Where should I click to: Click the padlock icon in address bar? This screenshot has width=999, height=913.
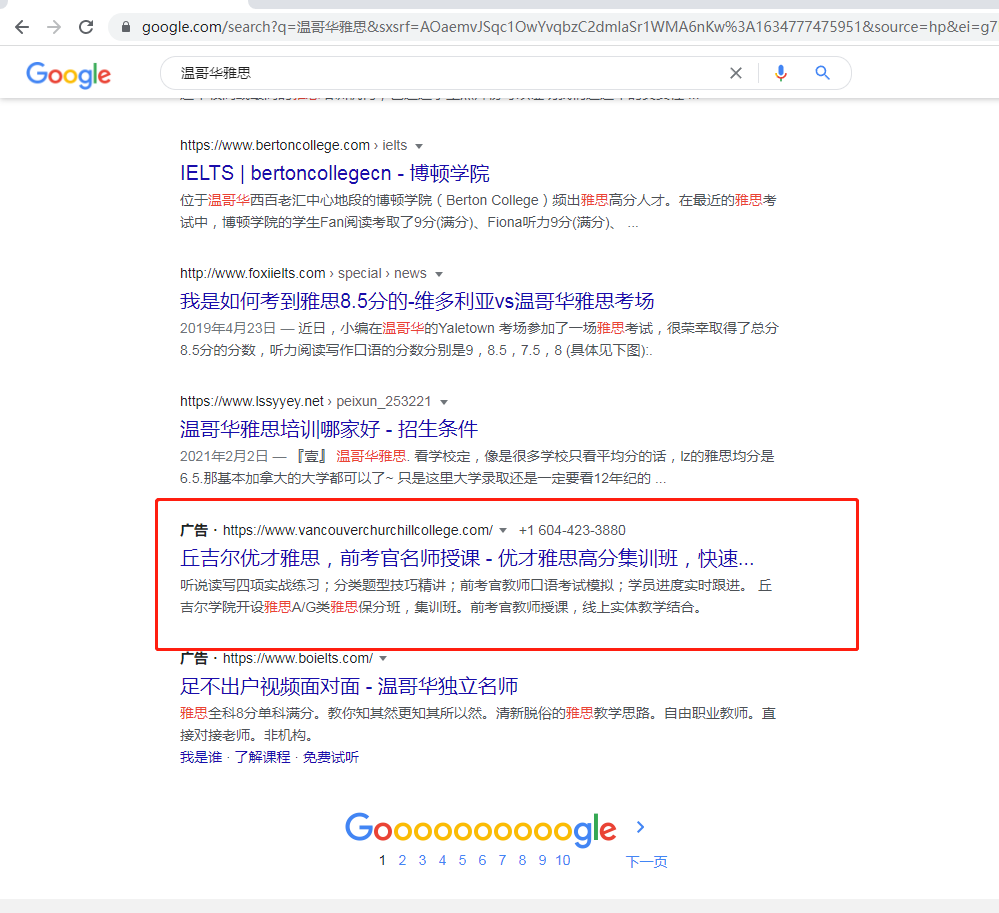(126, 27)
